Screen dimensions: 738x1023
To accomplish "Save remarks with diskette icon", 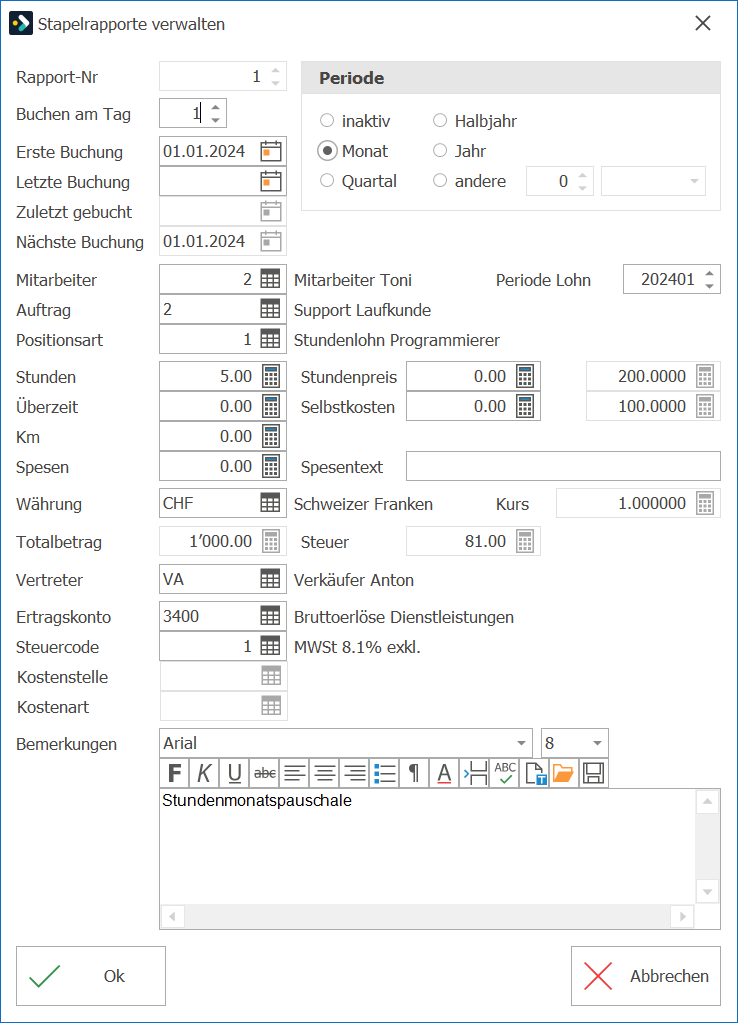I will point(593,773).
